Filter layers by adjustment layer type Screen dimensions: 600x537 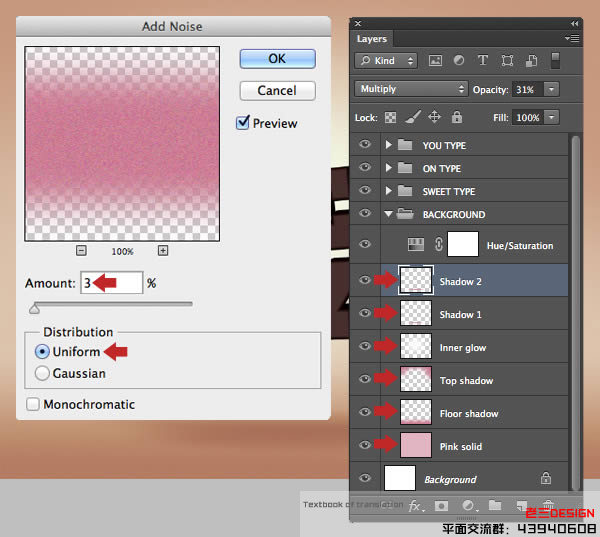(x=460, y=60)
